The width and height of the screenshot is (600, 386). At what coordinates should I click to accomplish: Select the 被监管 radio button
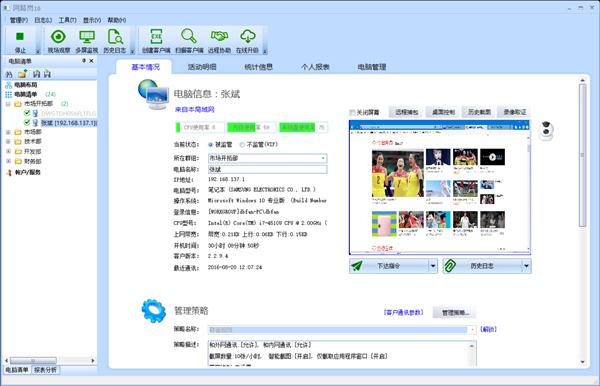click(x=210, y=145)
